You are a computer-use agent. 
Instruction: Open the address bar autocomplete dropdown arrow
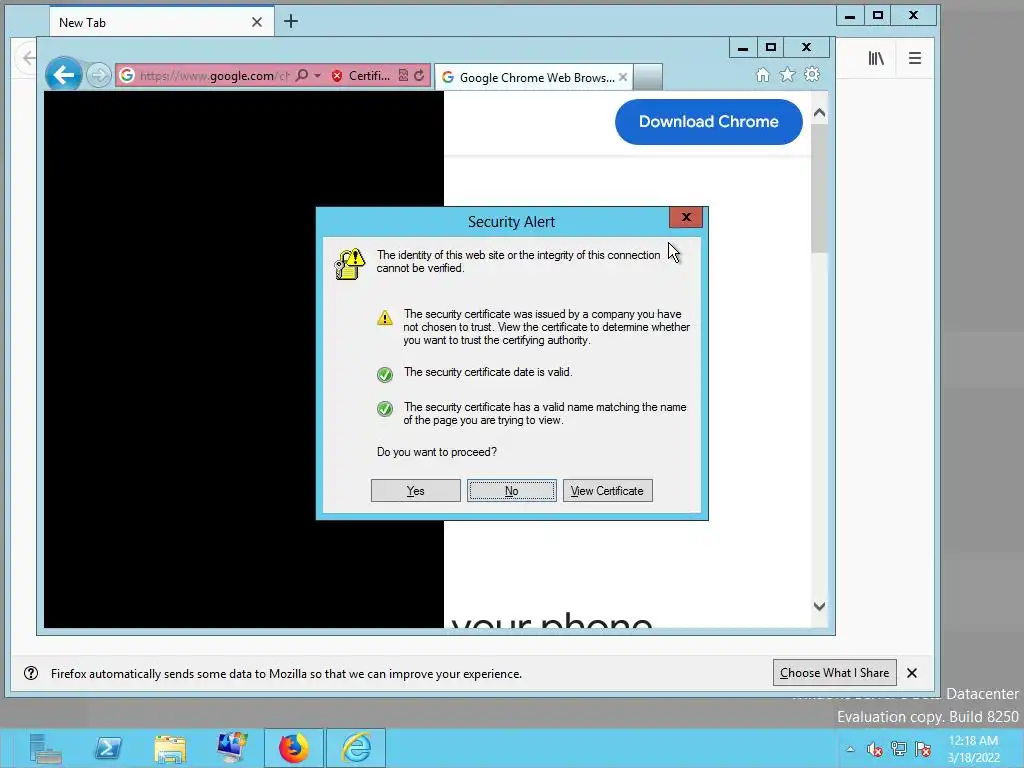(317, 76)
